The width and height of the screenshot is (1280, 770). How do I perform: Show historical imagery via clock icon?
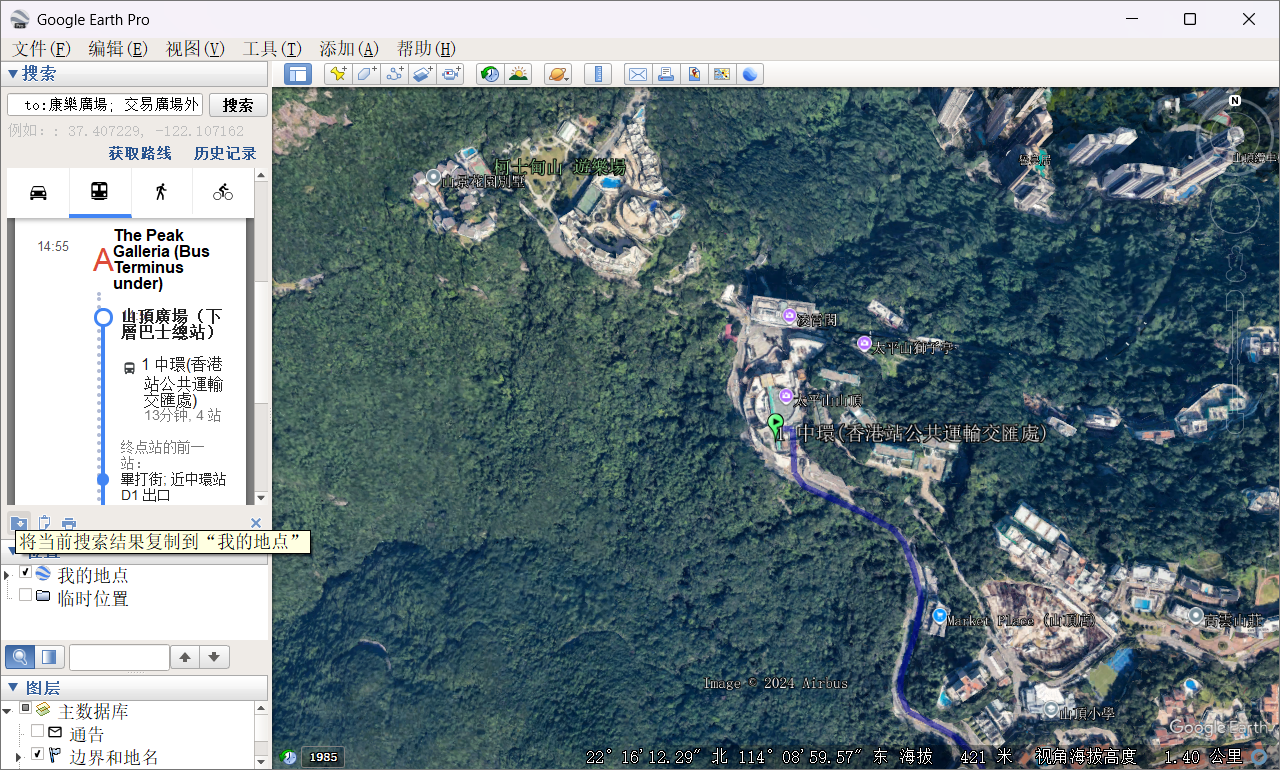490,74
